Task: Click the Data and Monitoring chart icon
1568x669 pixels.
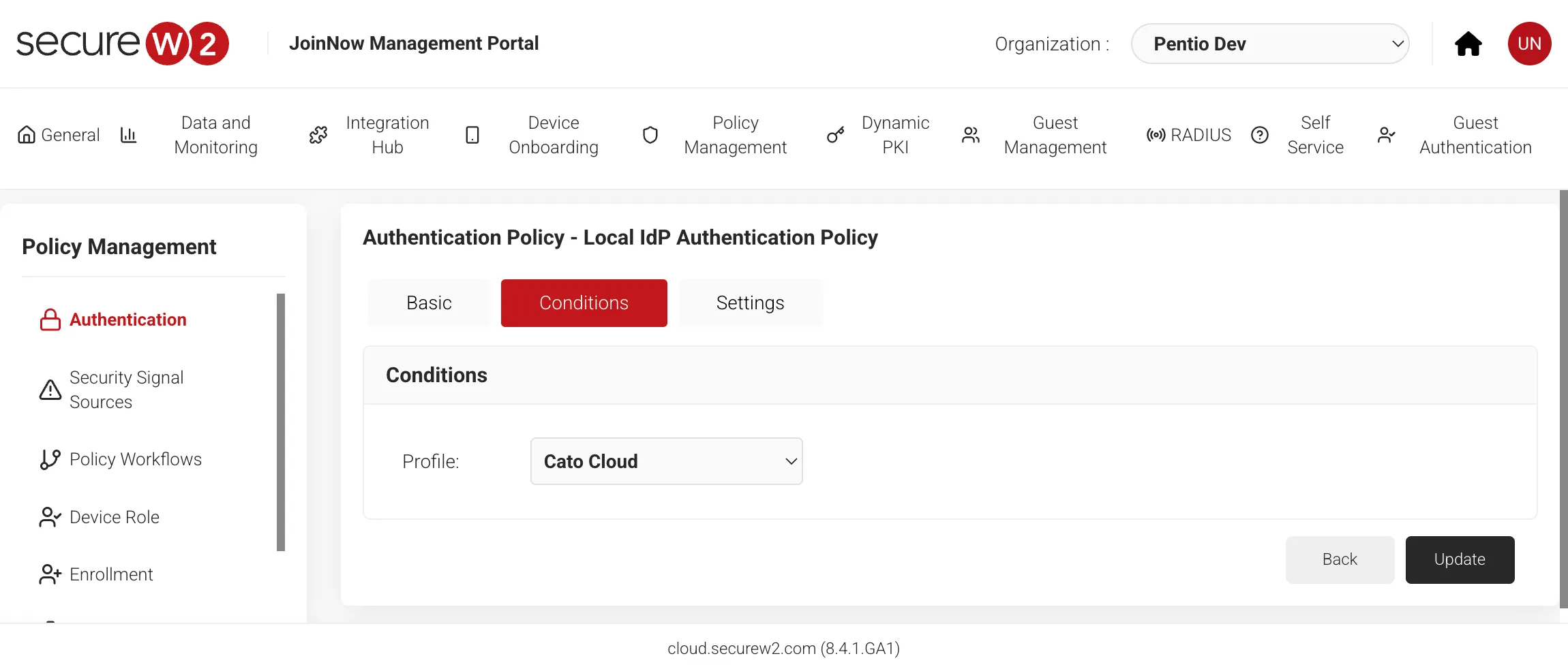Action: (128, 135)
